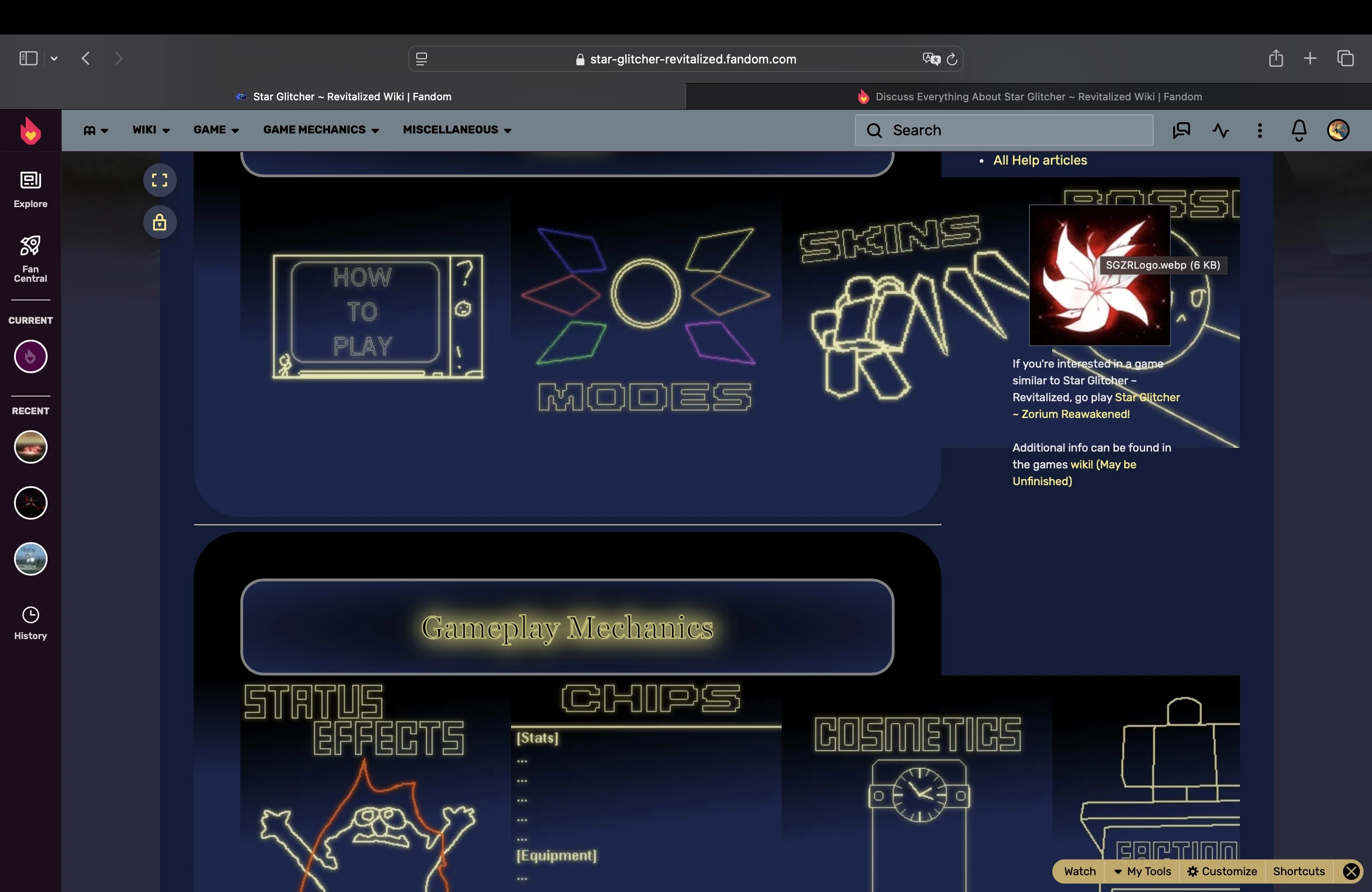Switch to the Discuss Everything tab

[x=1029, y=96]
